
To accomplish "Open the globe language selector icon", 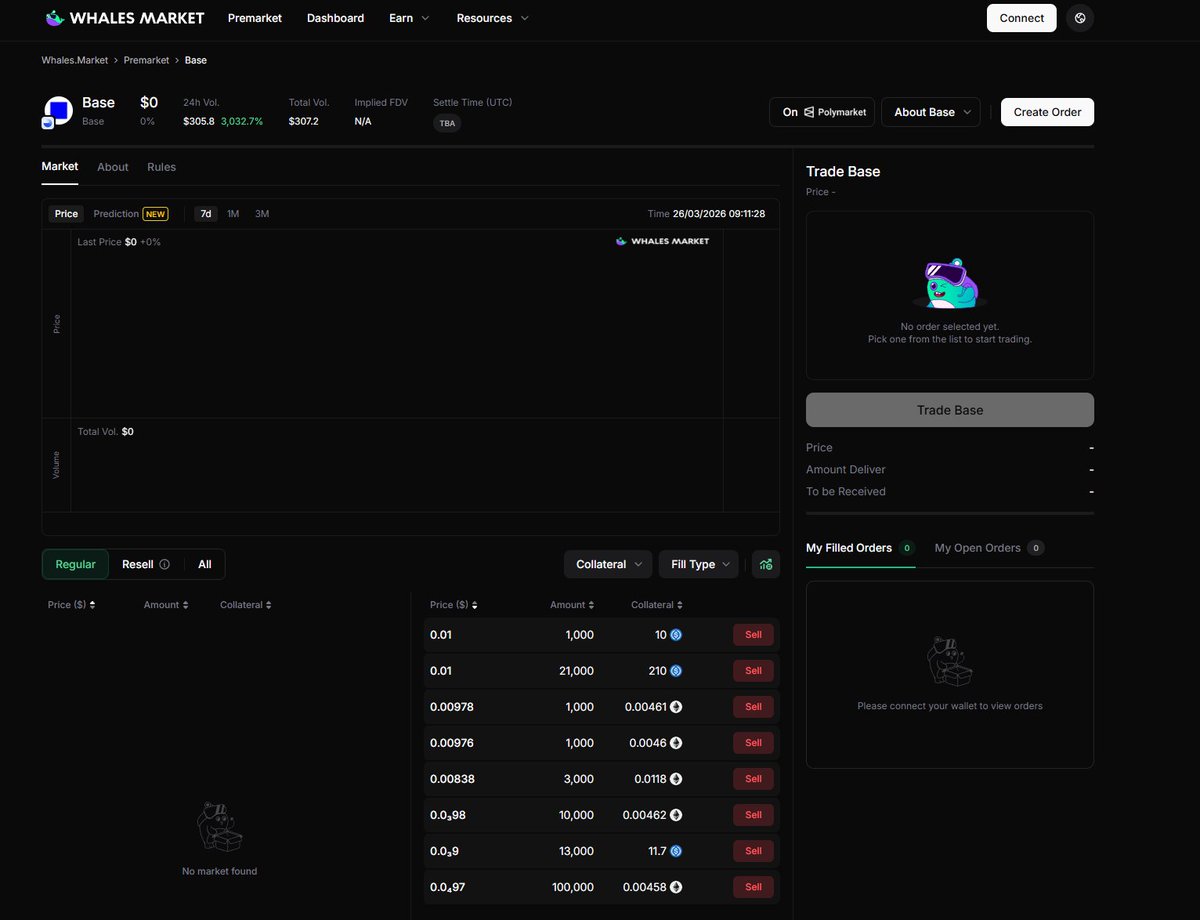I will pyautogui.click(x=1080, y=18).
